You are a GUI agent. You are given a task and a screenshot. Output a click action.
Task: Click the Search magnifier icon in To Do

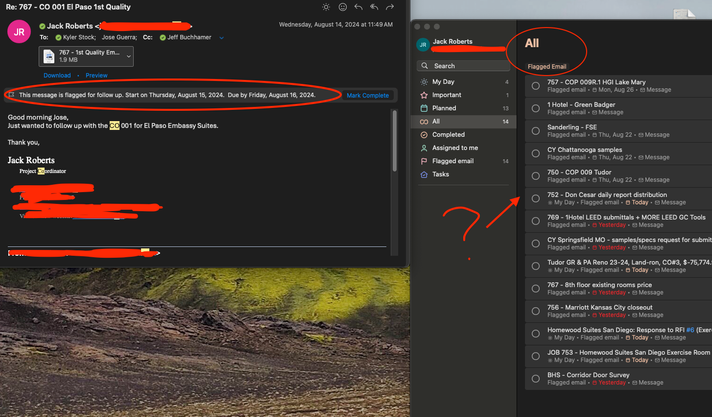tap(425, 66)
